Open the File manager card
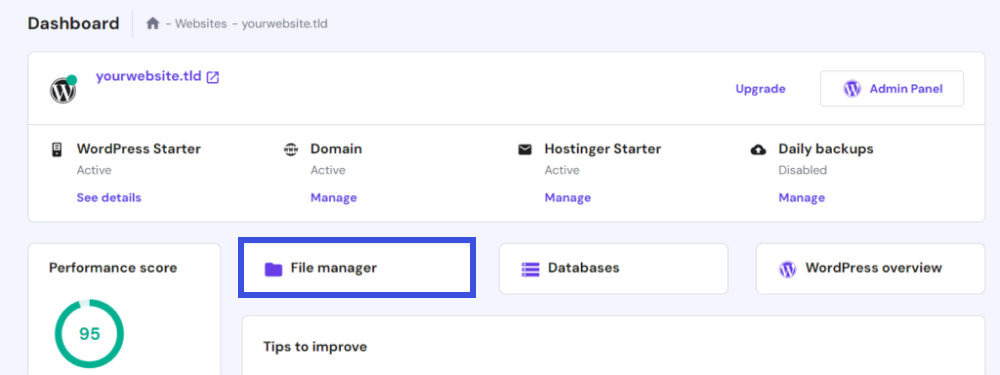The width and height of the screenshot is (1000, 375). 357,268
